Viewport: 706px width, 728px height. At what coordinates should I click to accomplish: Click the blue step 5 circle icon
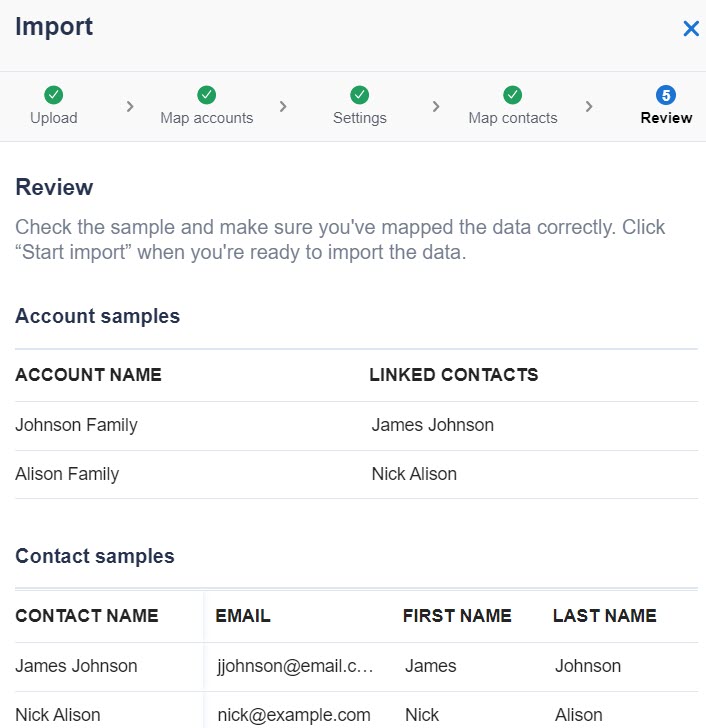666,95
